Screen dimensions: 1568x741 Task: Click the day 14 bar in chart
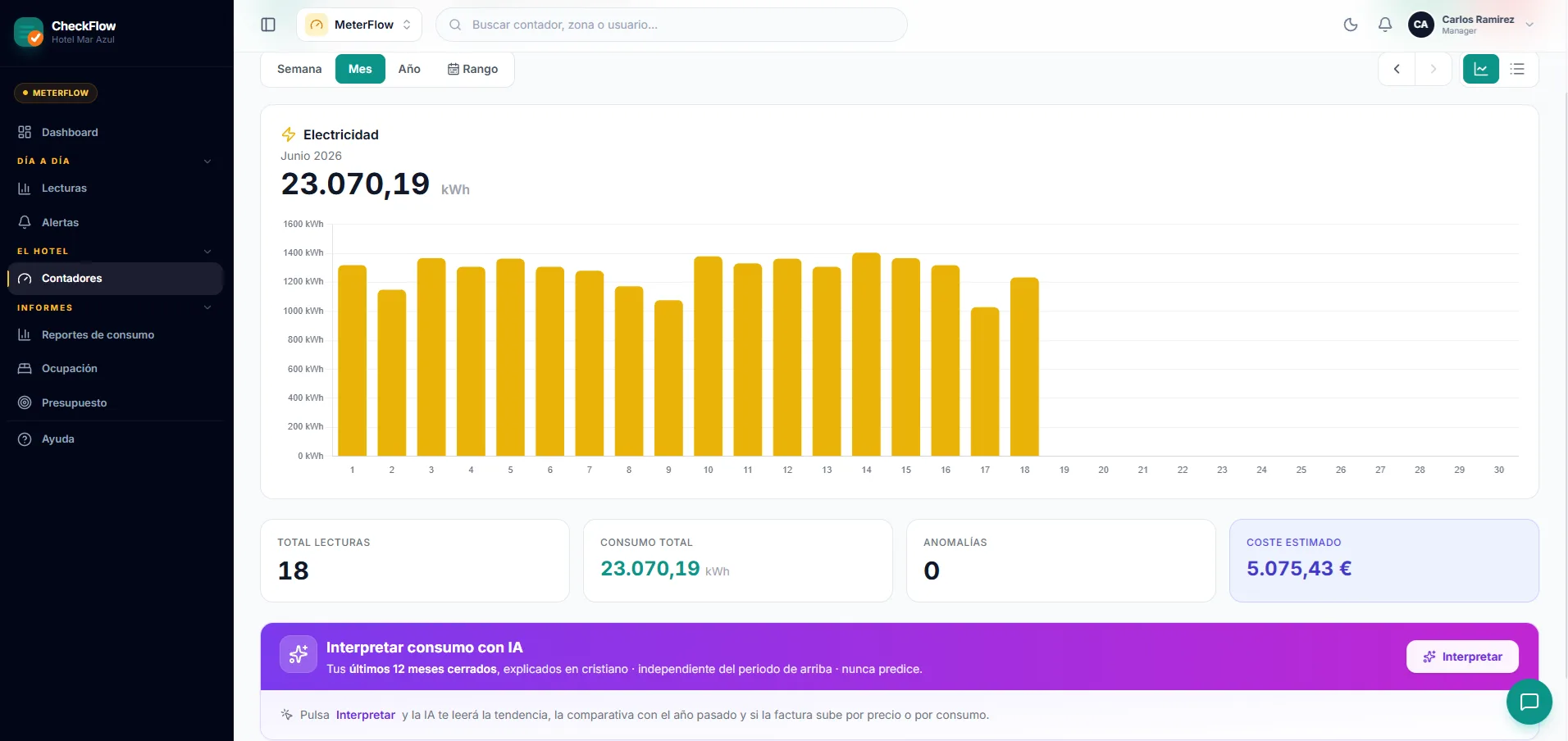(866, 354)
